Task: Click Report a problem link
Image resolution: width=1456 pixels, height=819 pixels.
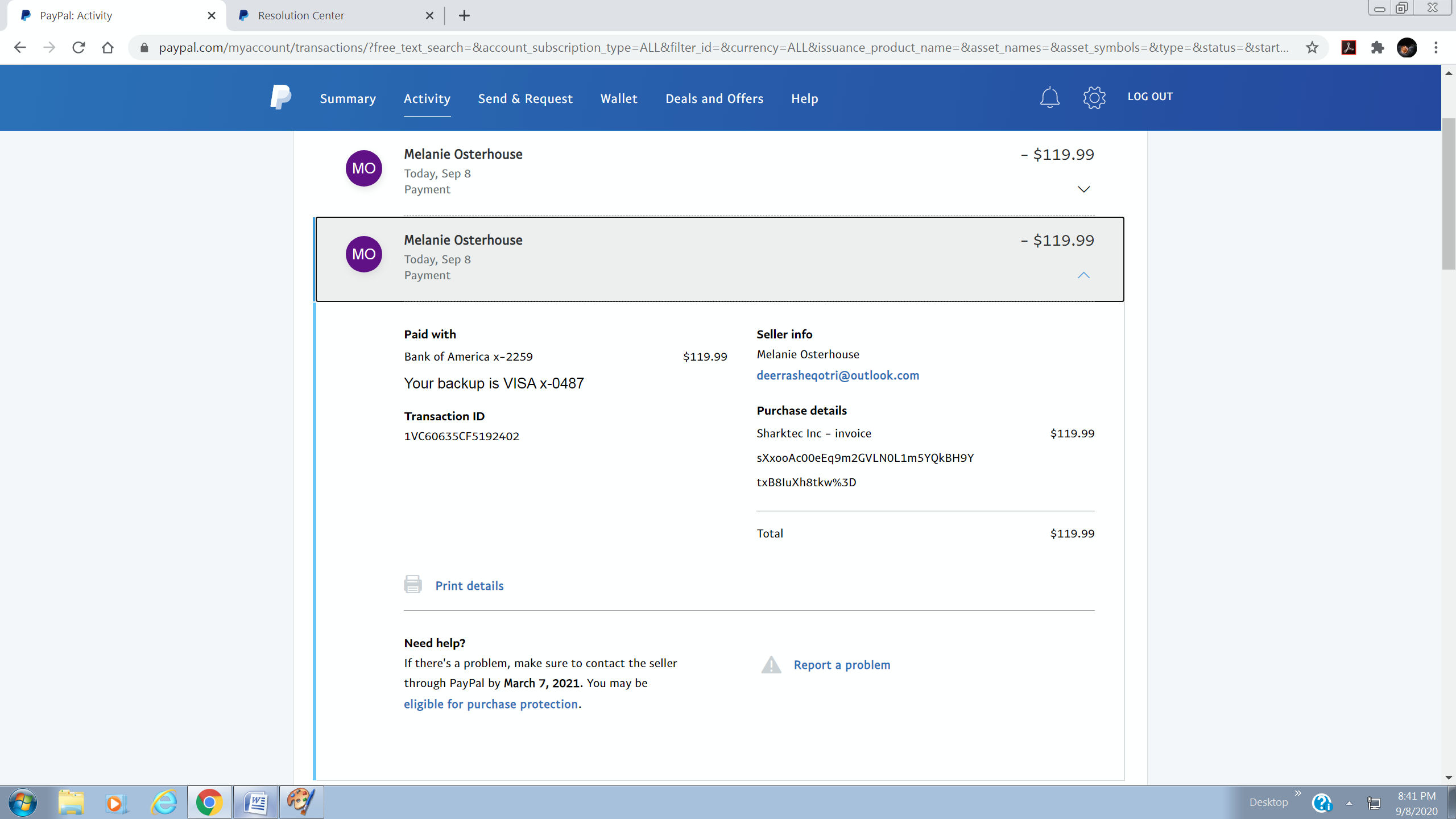Action: point(842,665)
